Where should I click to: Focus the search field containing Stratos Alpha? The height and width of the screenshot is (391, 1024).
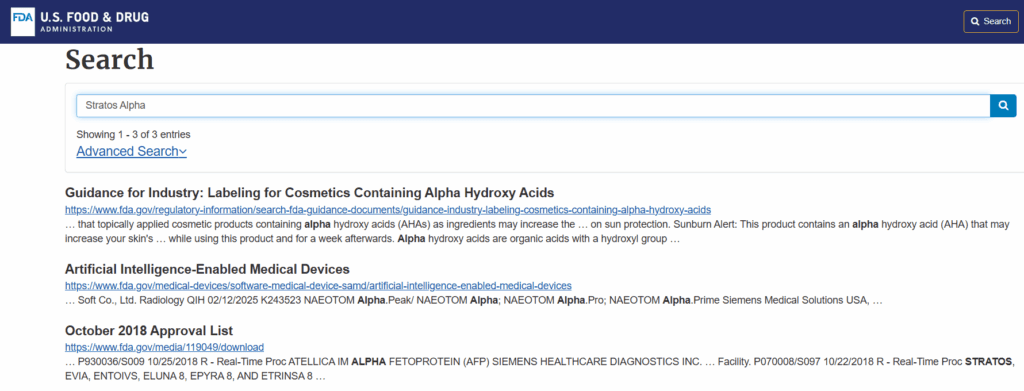click(533, 105)
